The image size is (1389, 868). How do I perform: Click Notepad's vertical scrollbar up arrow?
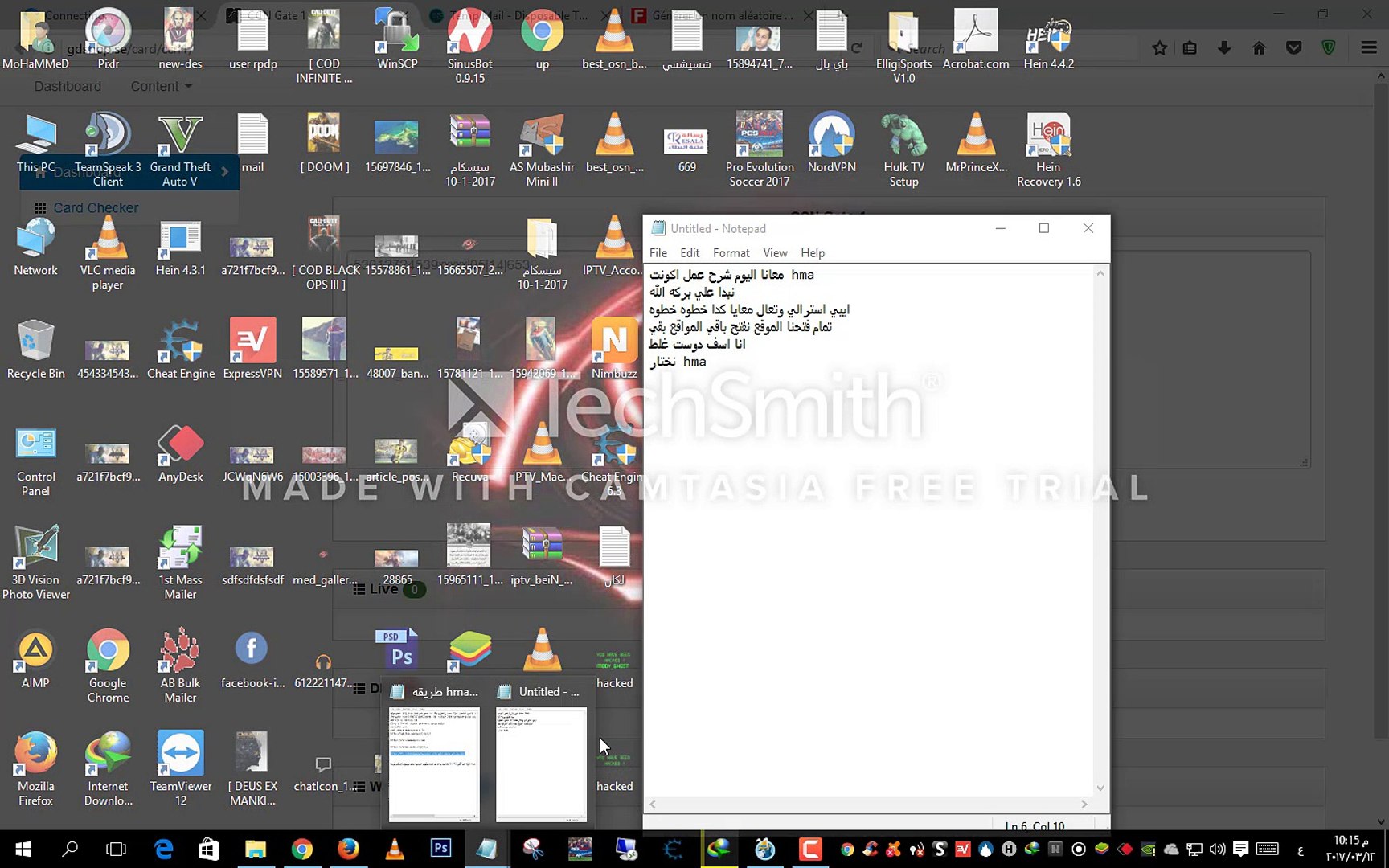point(1100,273)
